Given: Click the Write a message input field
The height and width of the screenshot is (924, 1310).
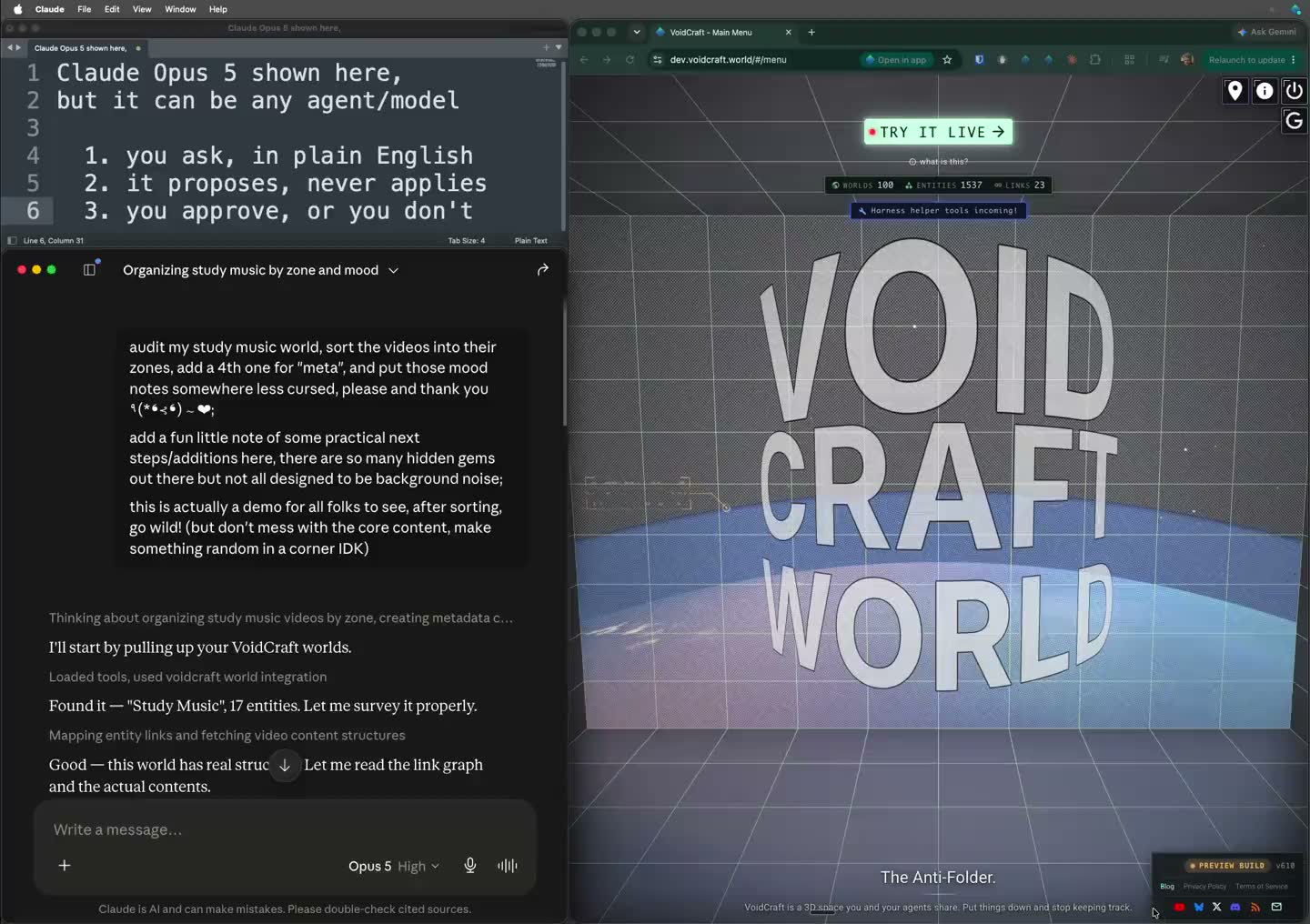Looking at the screenshot, I should (285, 829).
